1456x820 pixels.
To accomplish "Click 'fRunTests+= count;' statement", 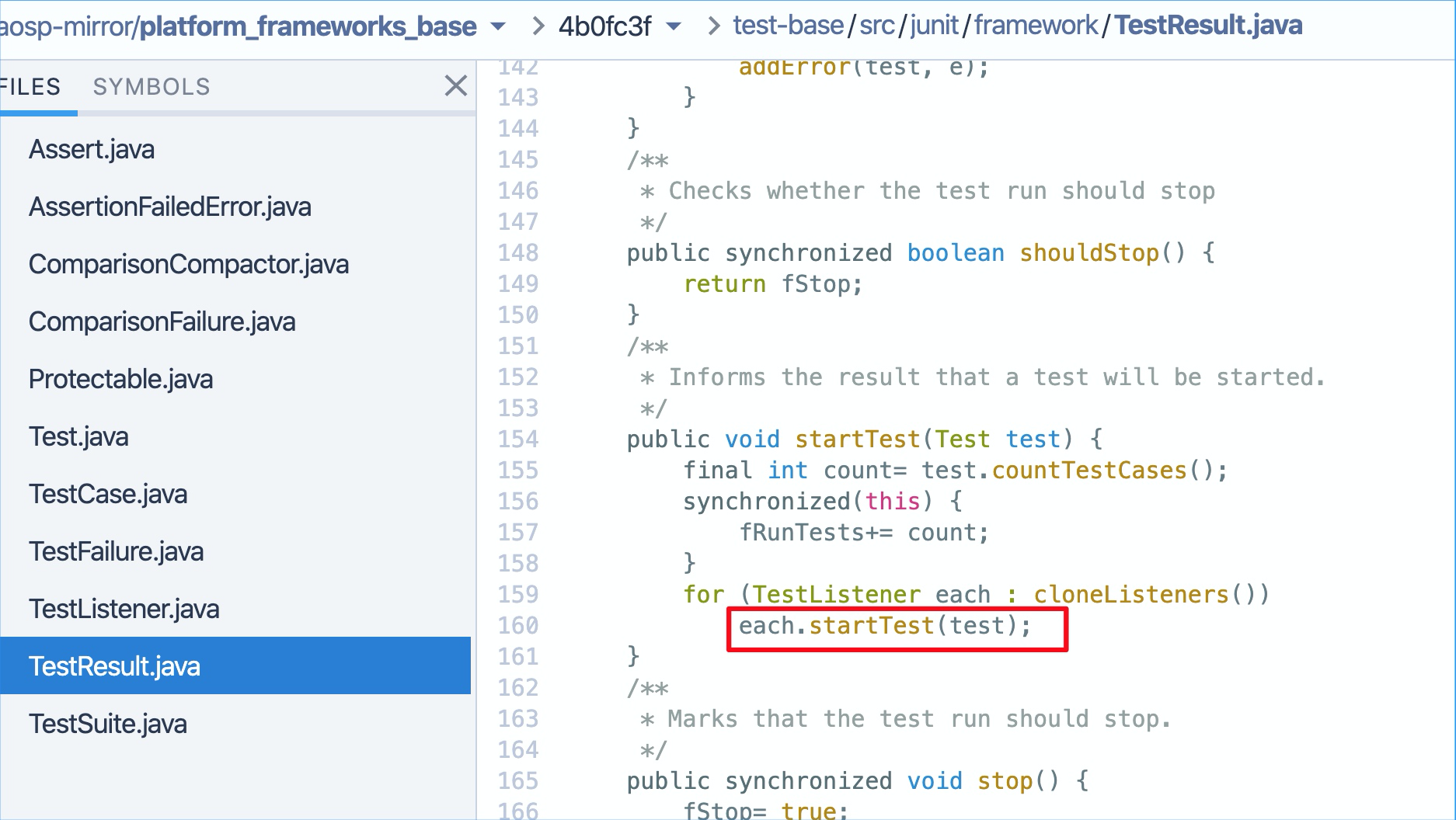I will coord(864,533).
